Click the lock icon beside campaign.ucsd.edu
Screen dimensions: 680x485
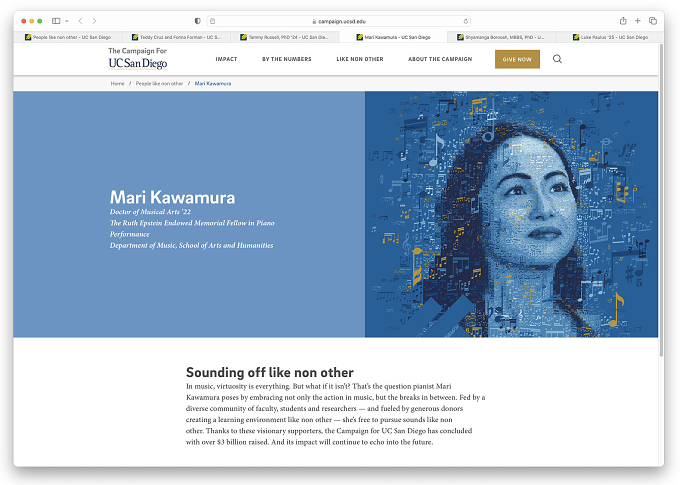pyautogui.click(x=314, y=21)
